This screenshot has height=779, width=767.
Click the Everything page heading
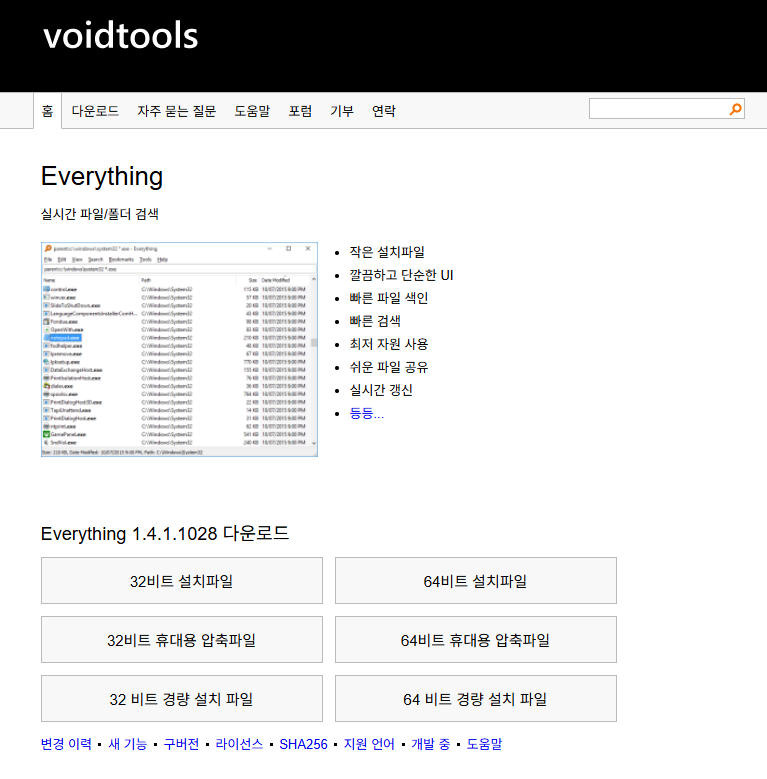click(102, 177)
